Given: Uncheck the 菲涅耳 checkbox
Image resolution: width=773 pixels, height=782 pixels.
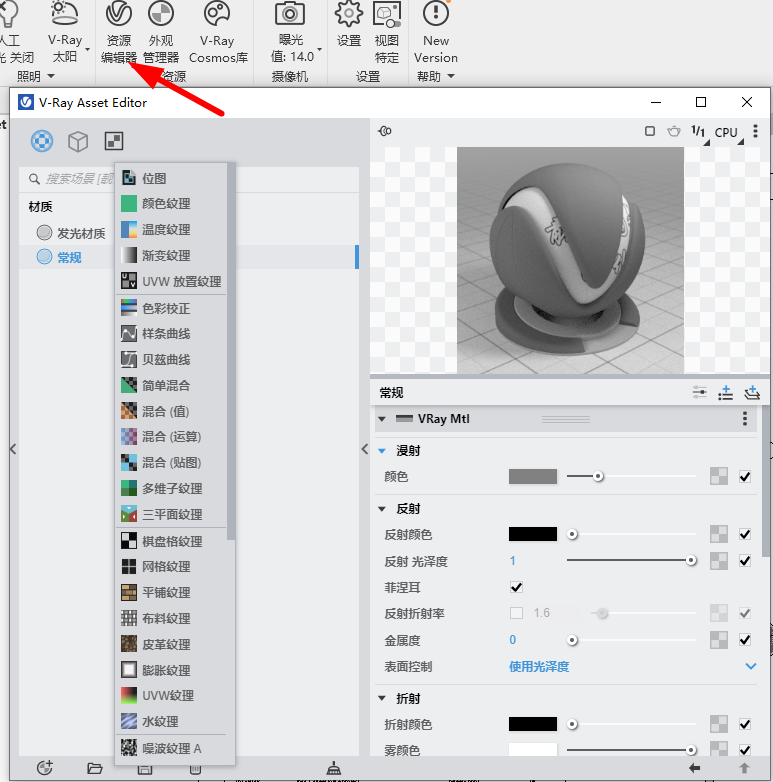Looking at the screenshot, I should pyautogui.click(x=517, y=587).
